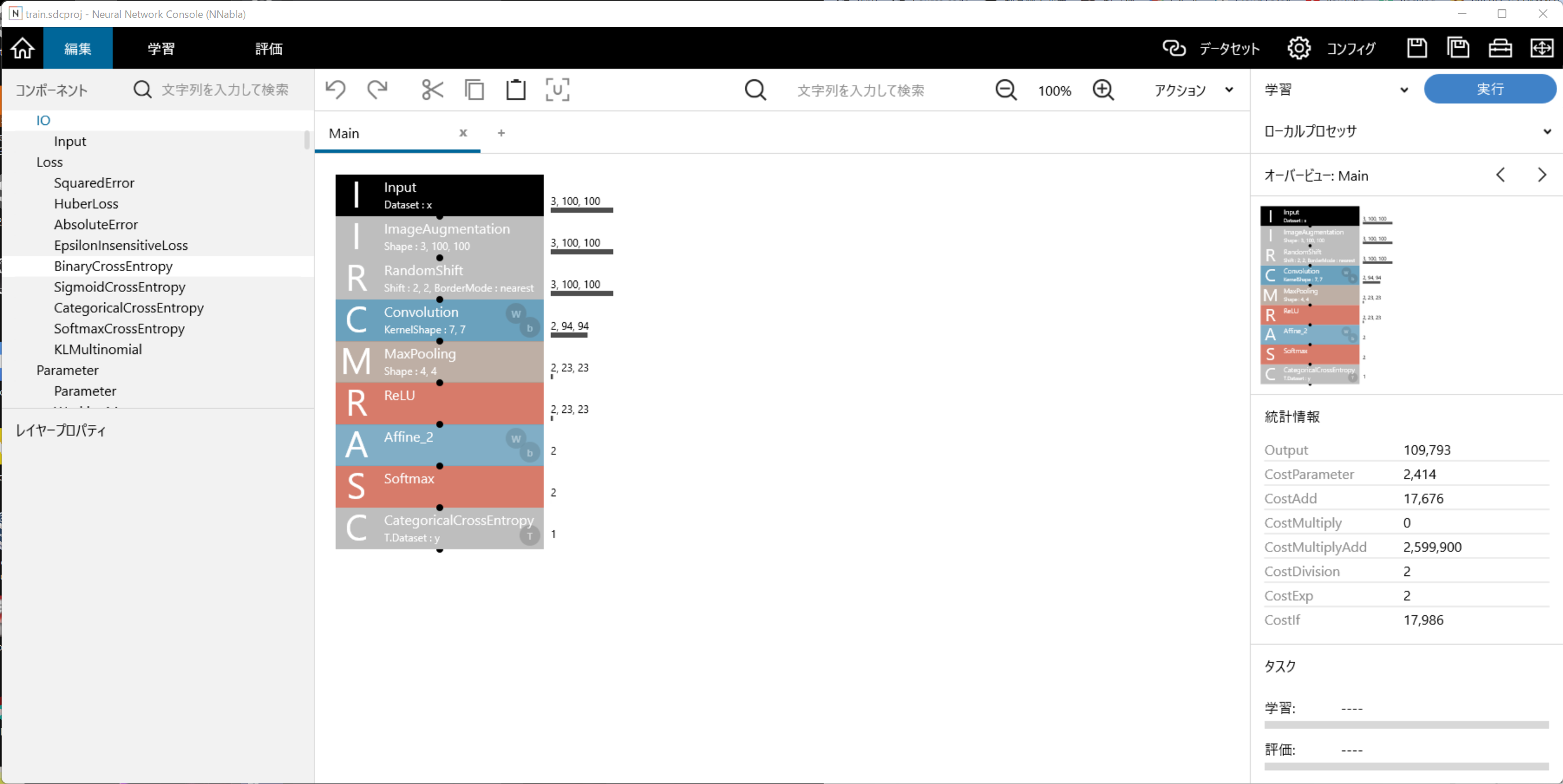
Task: Click the Paste clipboard icon
Action: tap(516, 90)
